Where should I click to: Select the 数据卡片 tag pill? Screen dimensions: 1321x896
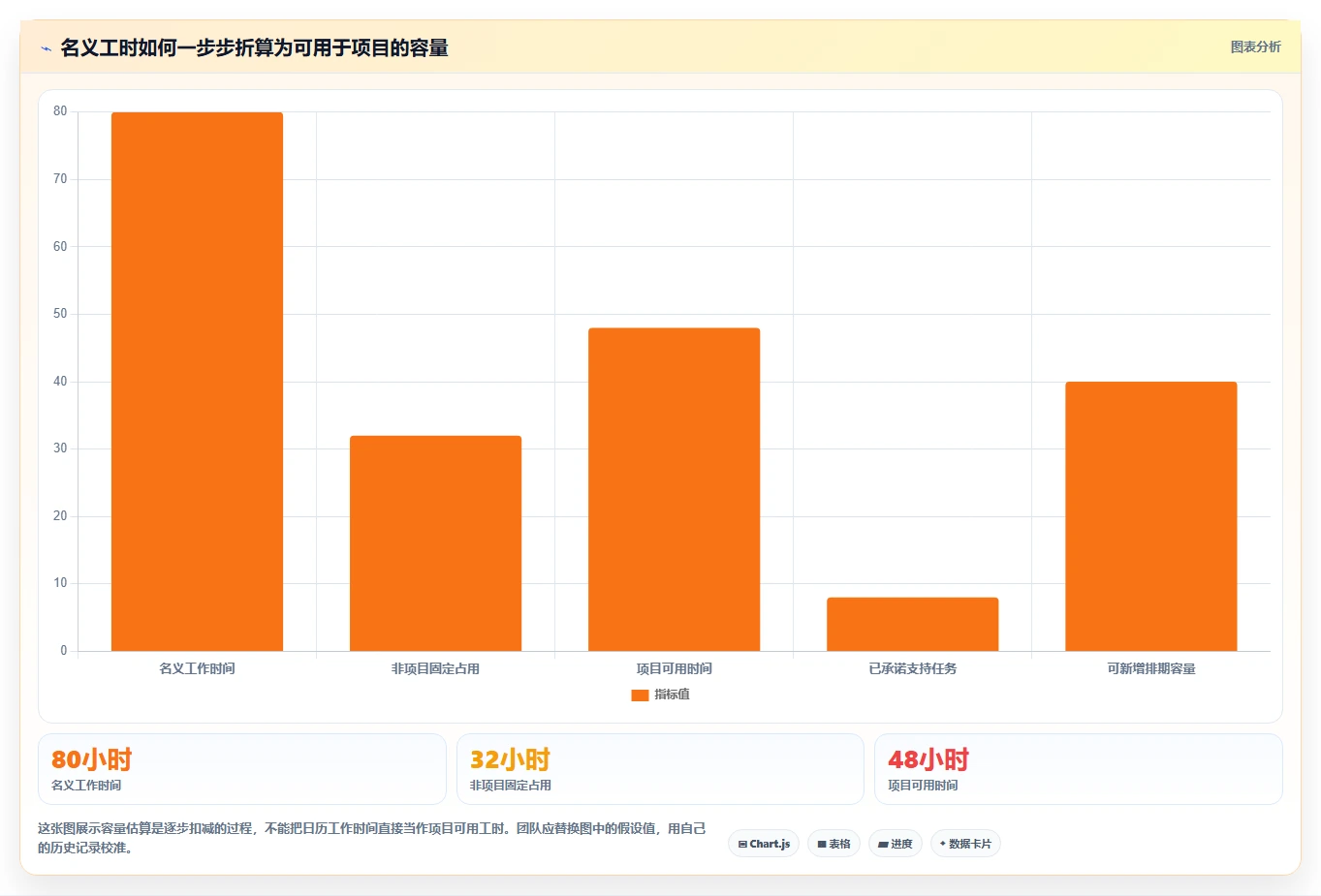coord(965,844)
